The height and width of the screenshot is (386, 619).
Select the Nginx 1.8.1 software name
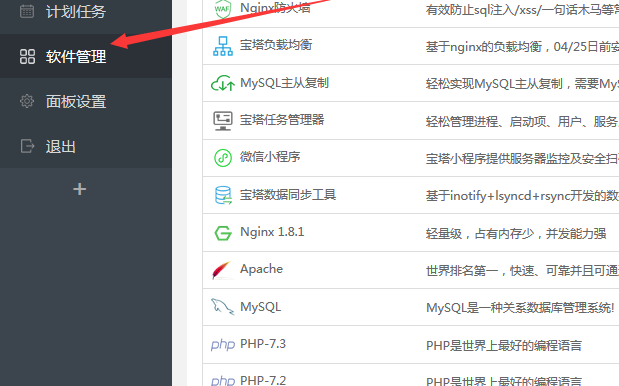point(272,232)
